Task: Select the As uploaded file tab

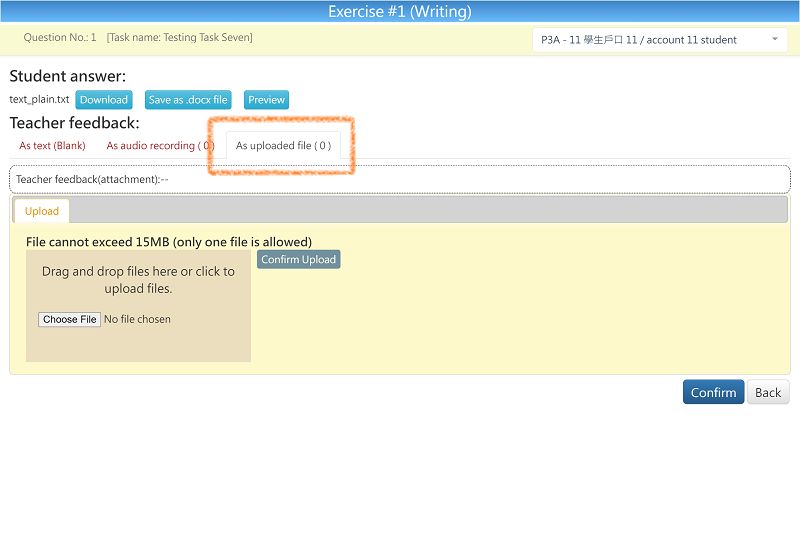Action: (x=283, y=146)
